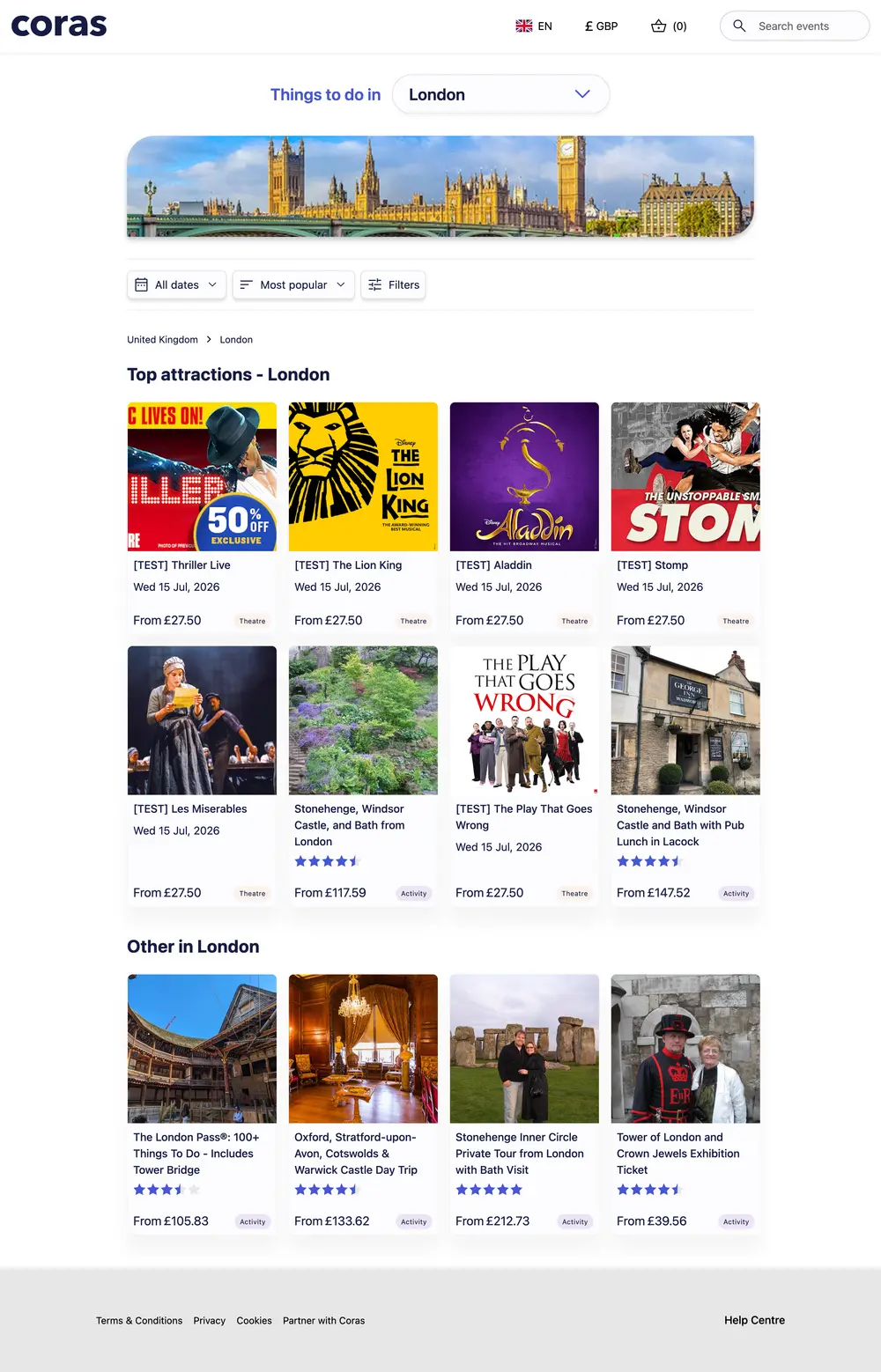Expand the All dates dropdown
Image resolution: width=881 pixels, height=1372 pixels.
pos(177,284)
